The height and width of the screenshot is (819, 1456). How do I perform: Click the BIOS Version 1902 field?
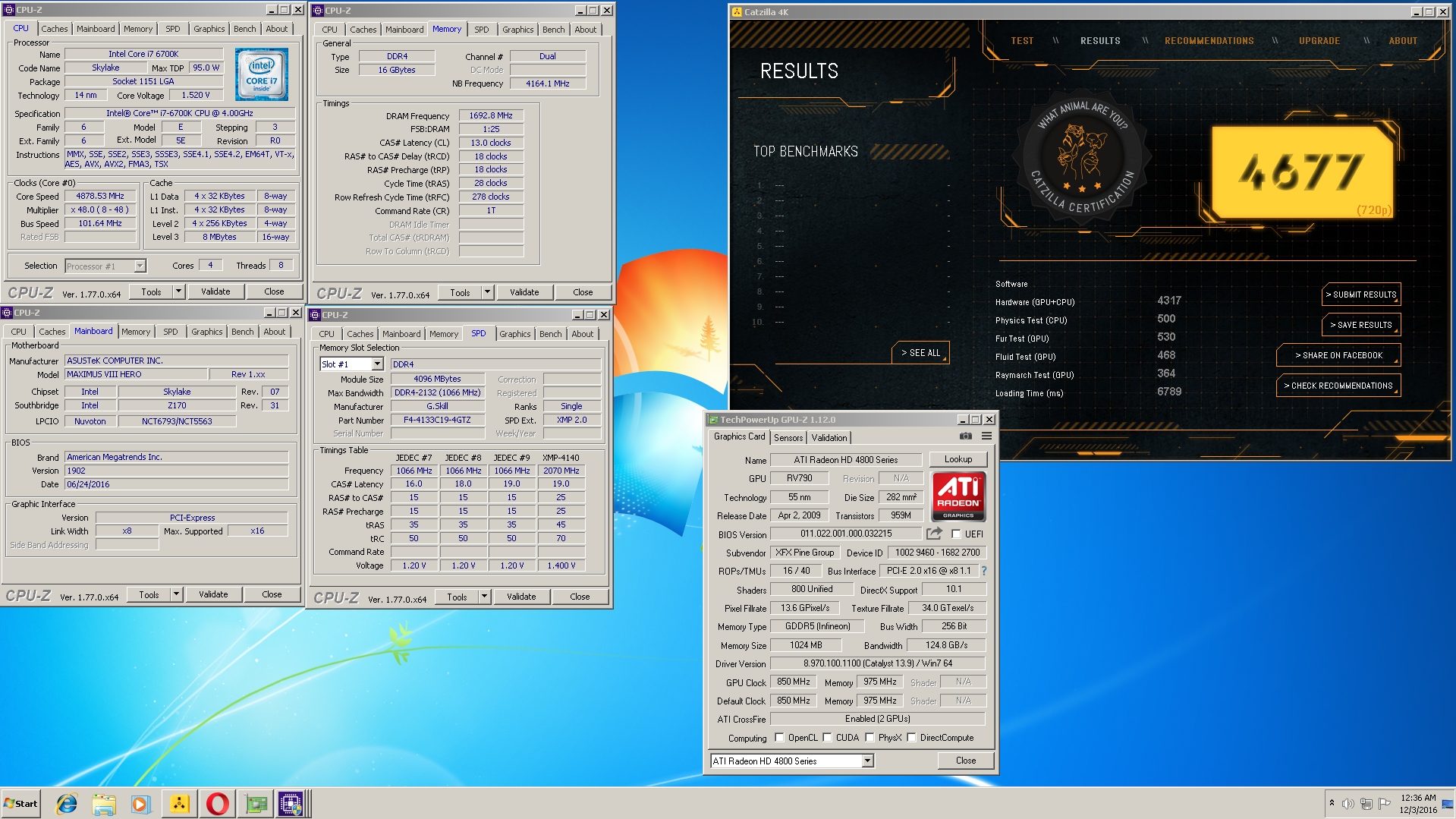(177, 471)
